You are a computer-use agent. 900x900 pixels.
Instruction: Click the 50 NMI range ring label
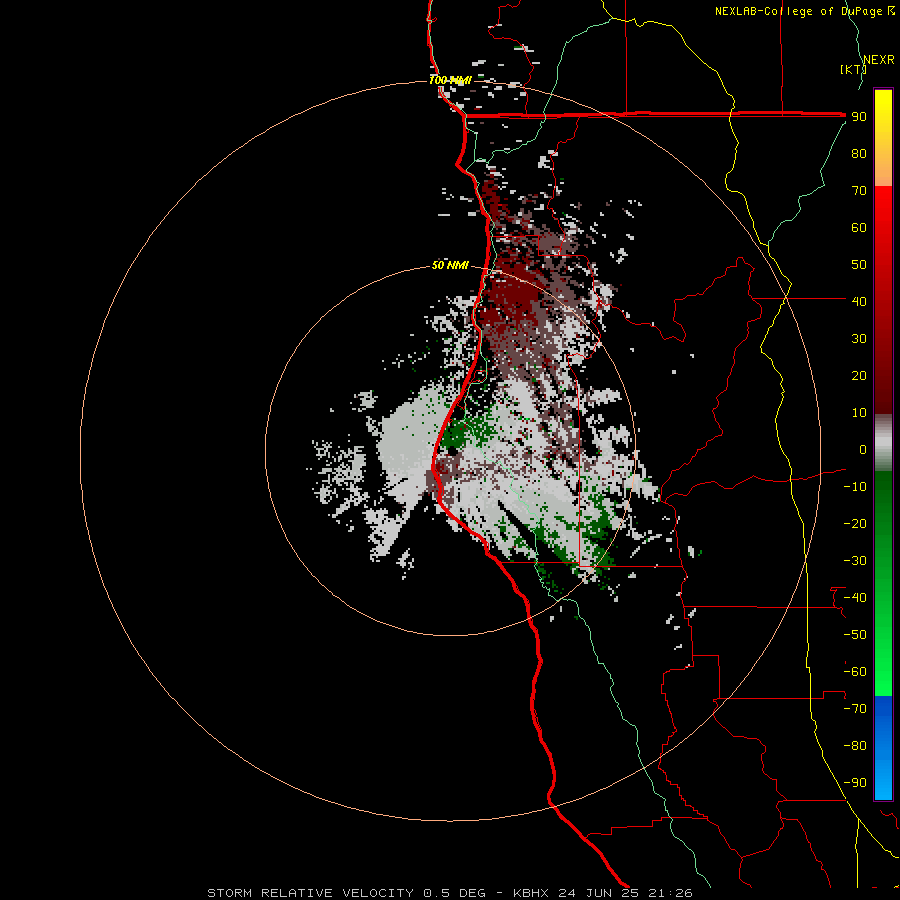click(450, 265)
